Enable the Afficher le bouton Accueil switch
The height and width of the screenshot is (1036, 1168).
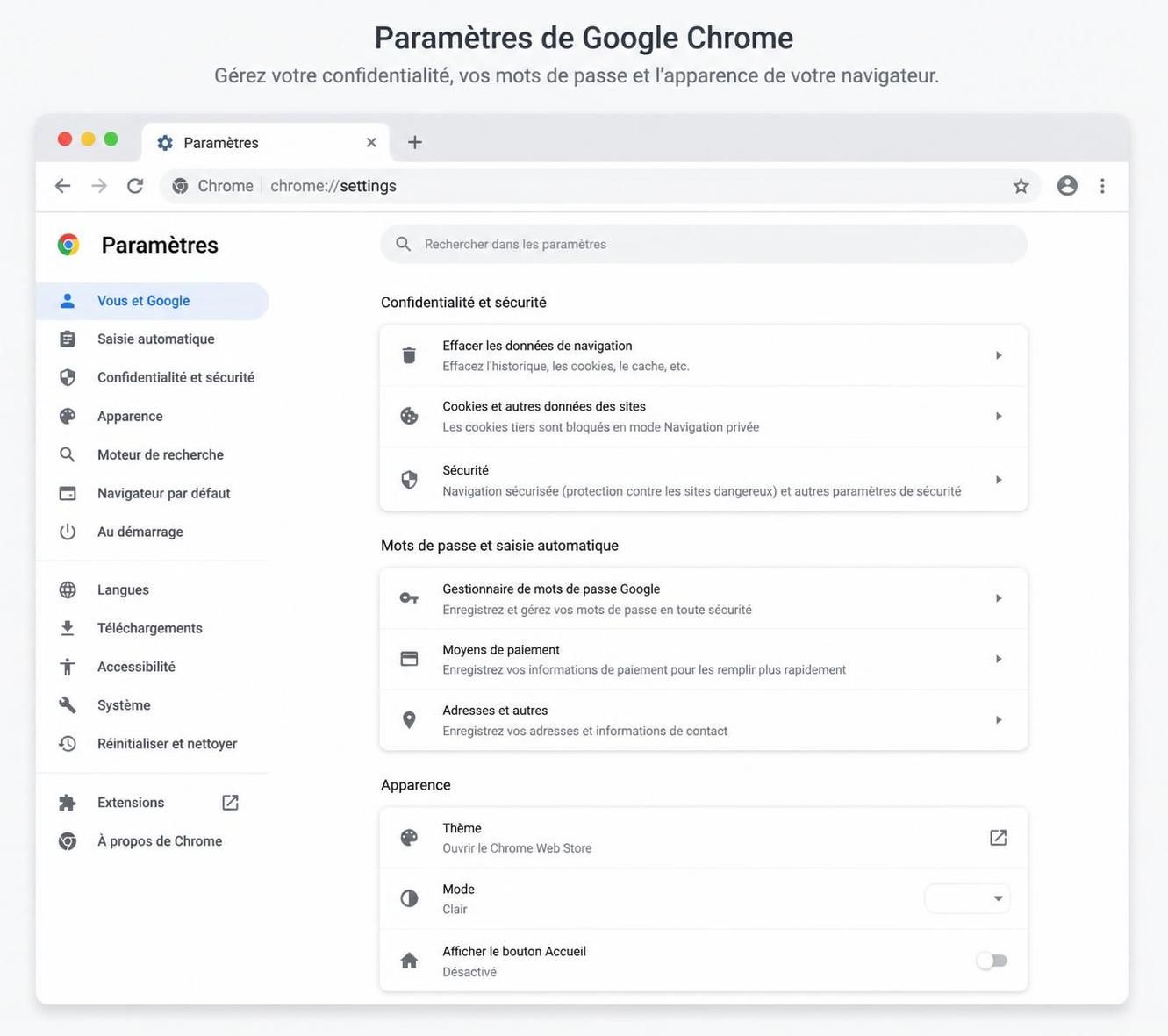pos(992,961)
